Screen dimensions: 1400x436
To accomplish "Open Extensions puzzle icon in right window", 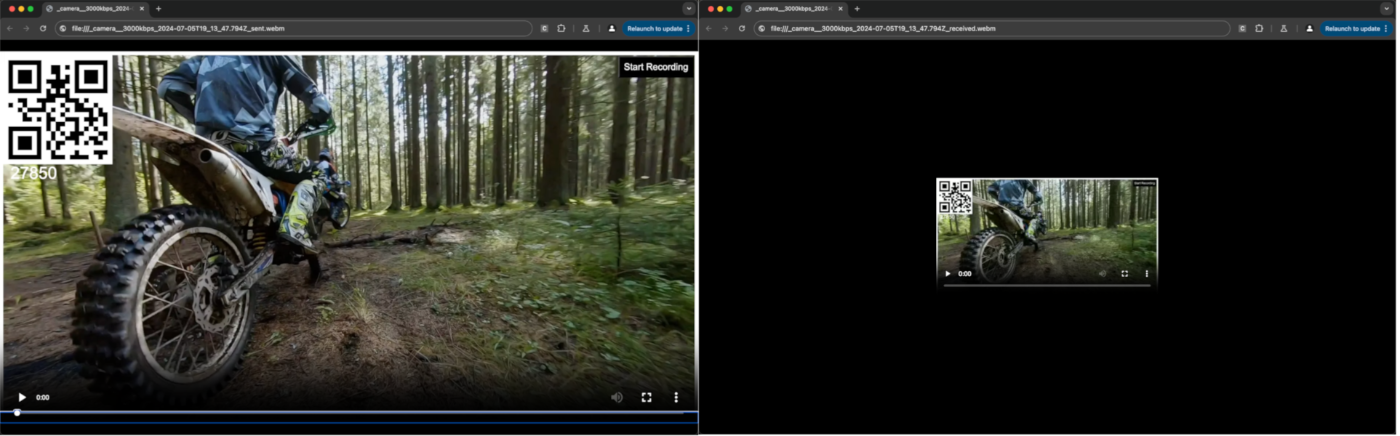I will coord(1260,28).
